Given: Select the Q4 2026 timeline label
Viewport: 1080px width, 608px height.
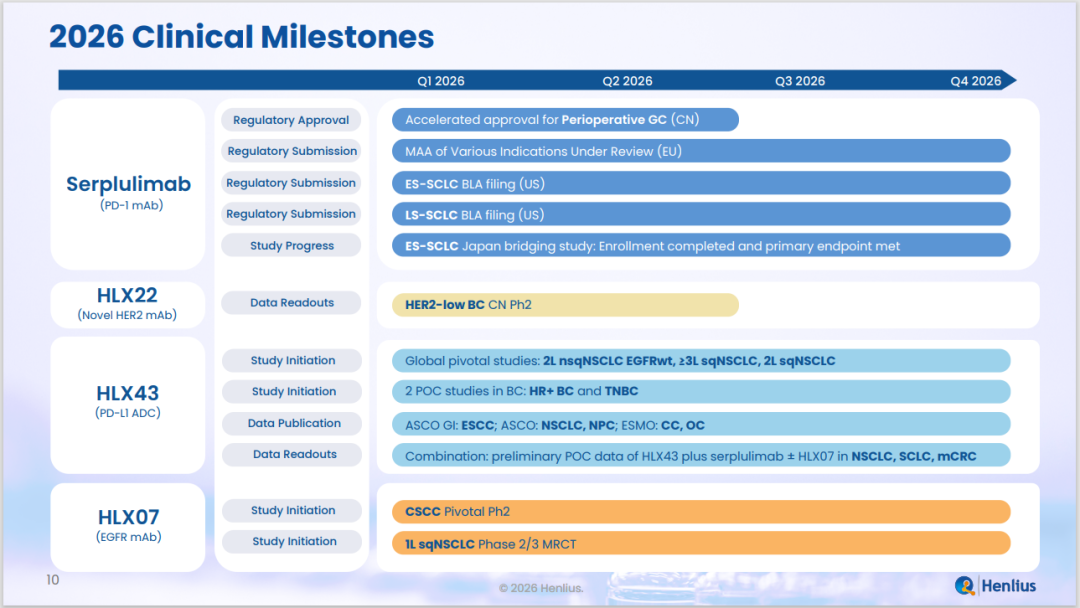Looking at the screenshot, I should 976,81.
